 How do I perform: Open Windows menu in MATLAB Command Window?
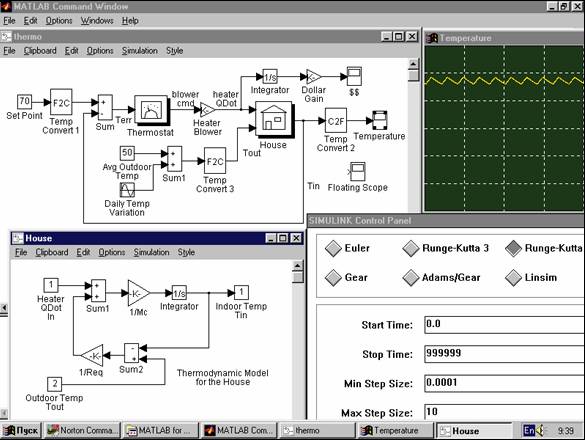pos(97,21)
